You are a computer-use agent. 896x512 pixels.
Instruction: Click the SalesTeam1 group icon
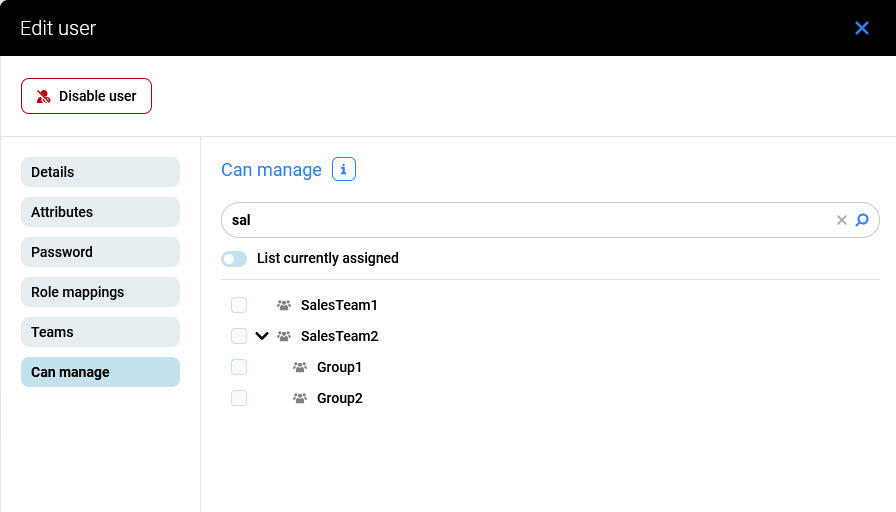pos(284,305)
